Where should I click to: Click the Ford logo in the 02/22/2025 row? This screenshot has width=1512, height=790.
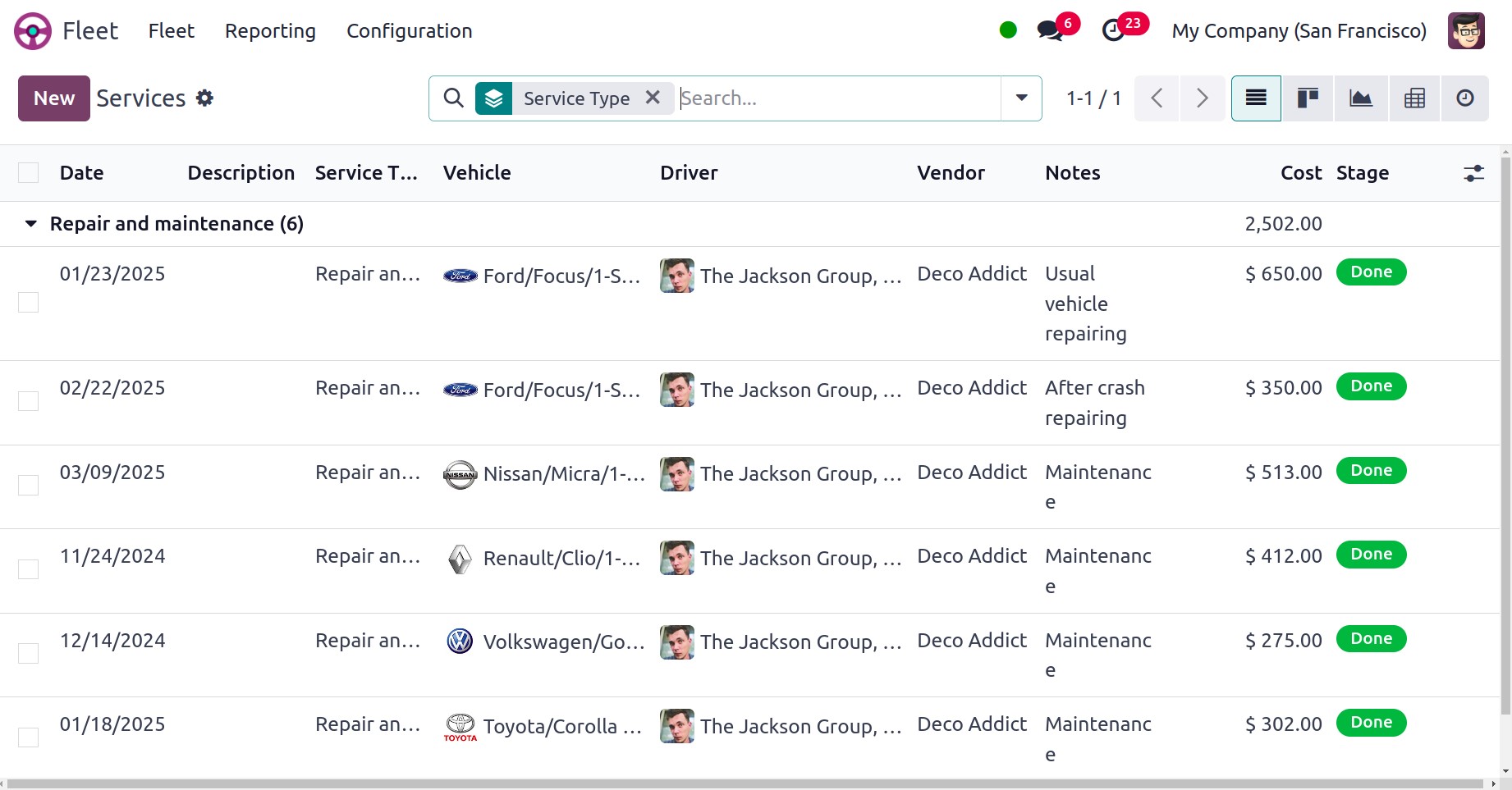[x=460, y=390]
